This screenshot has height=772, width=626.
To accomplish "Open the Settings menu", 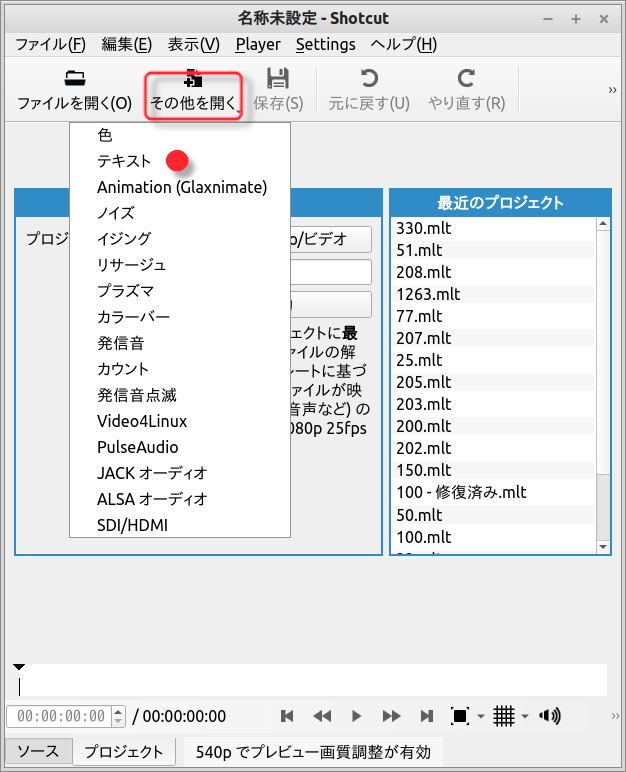I will coord(325,44).
